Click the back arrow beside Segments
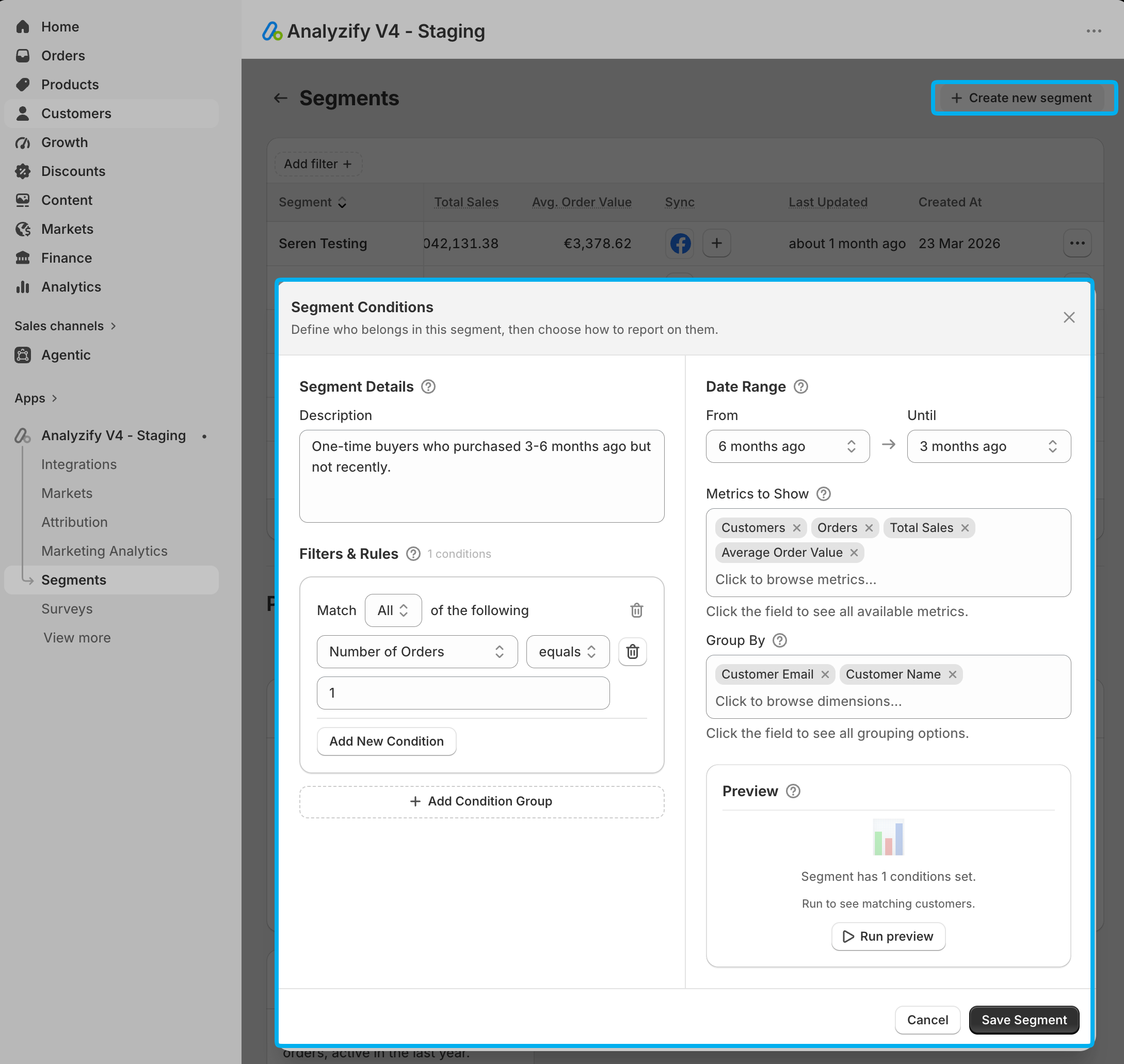1124x1064 pixels. (280, 98)
